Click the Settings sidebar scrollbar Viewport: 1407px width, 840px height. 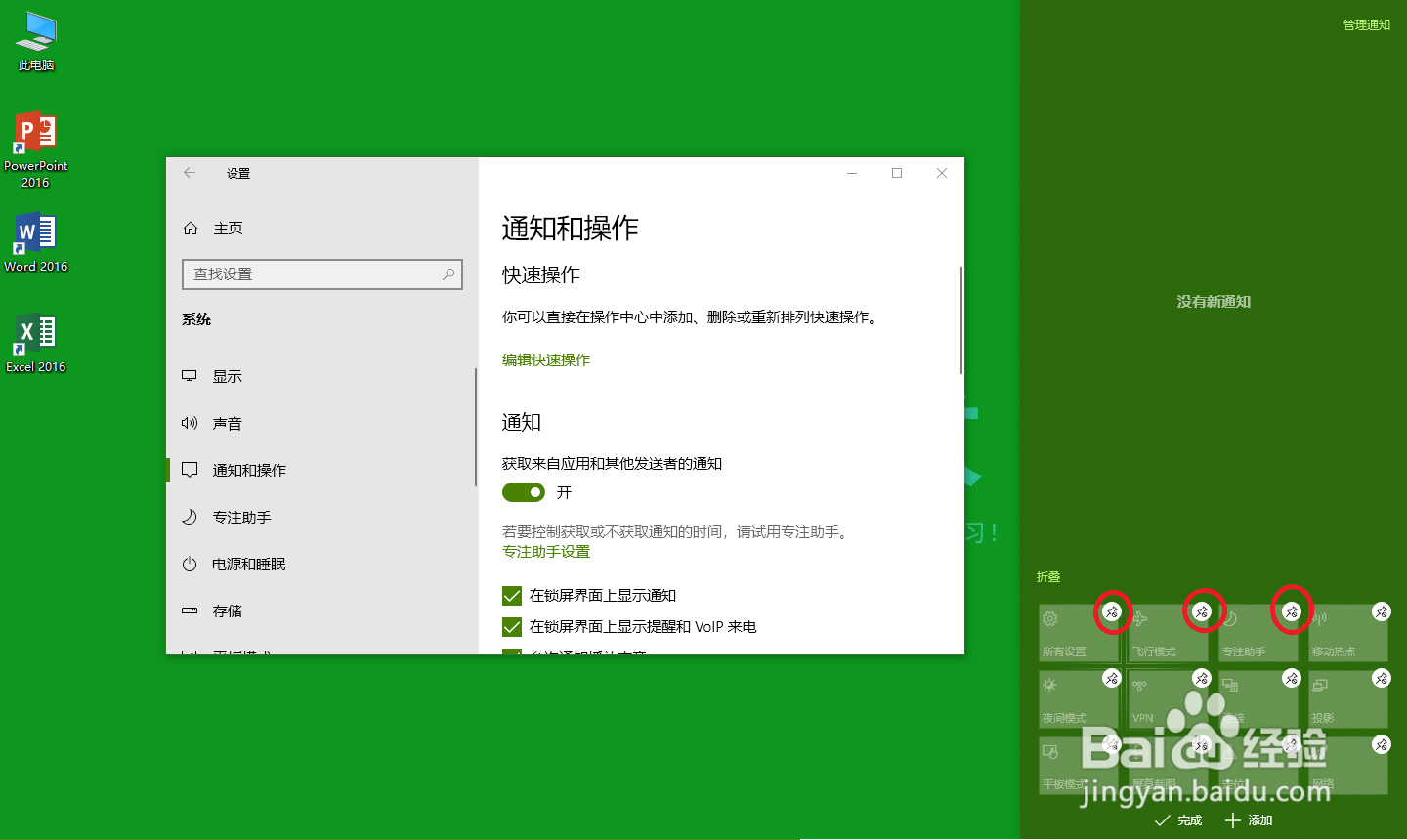[x=476, y=427]
